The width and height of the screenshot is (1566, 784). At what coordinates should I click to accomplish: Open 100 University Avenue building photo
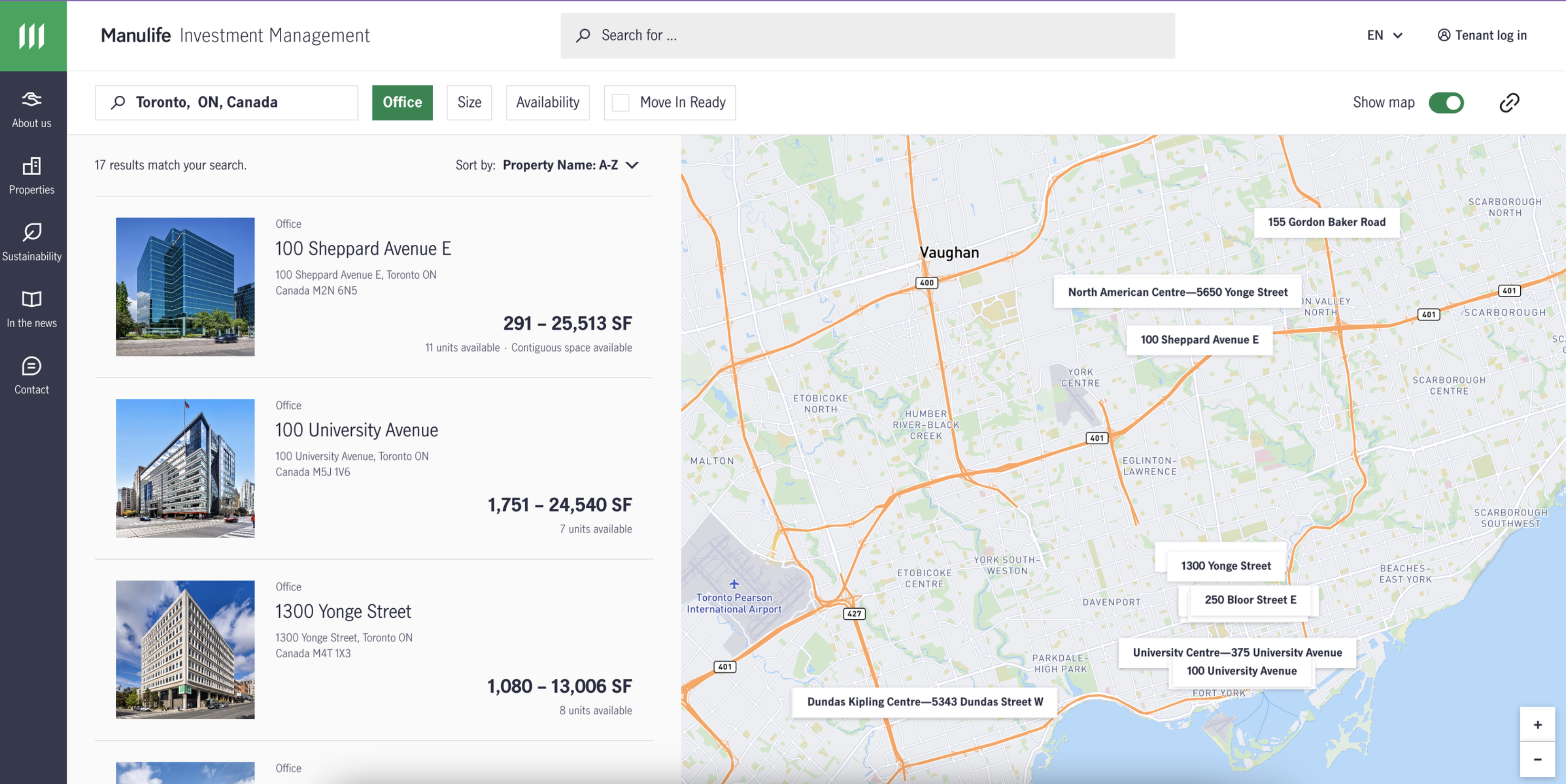click(185, 468)
